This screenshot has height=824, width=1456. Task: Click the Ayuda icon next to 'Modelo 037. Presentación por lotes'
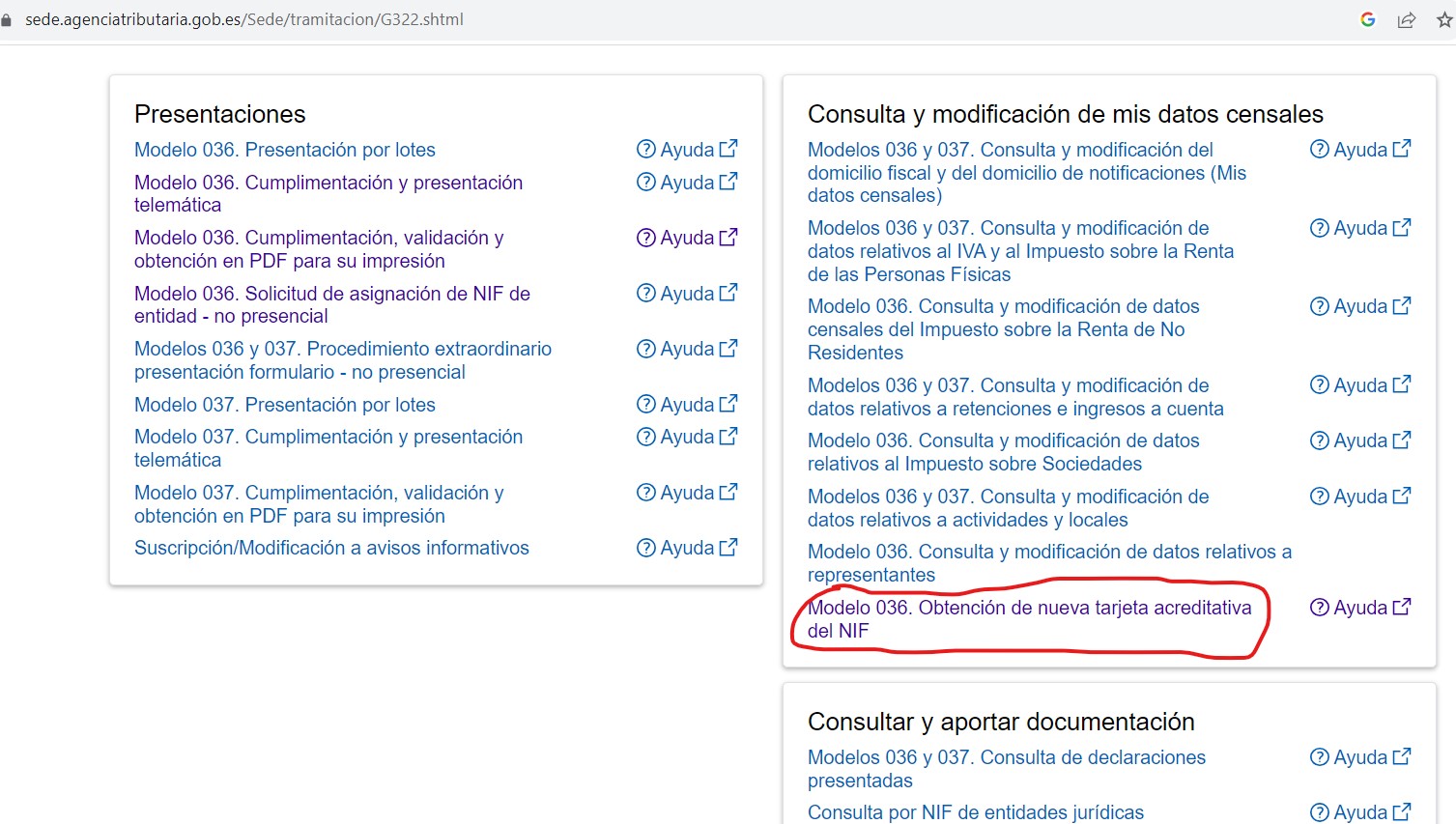coord(645,404)
